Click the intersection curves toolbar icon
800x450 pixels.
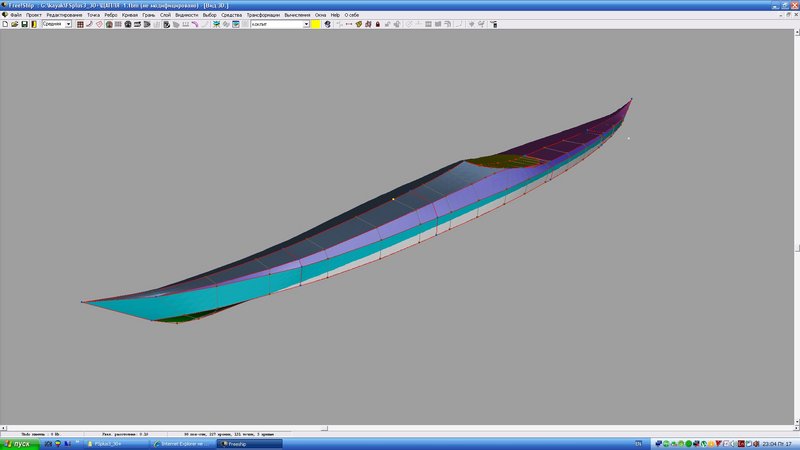226,24
